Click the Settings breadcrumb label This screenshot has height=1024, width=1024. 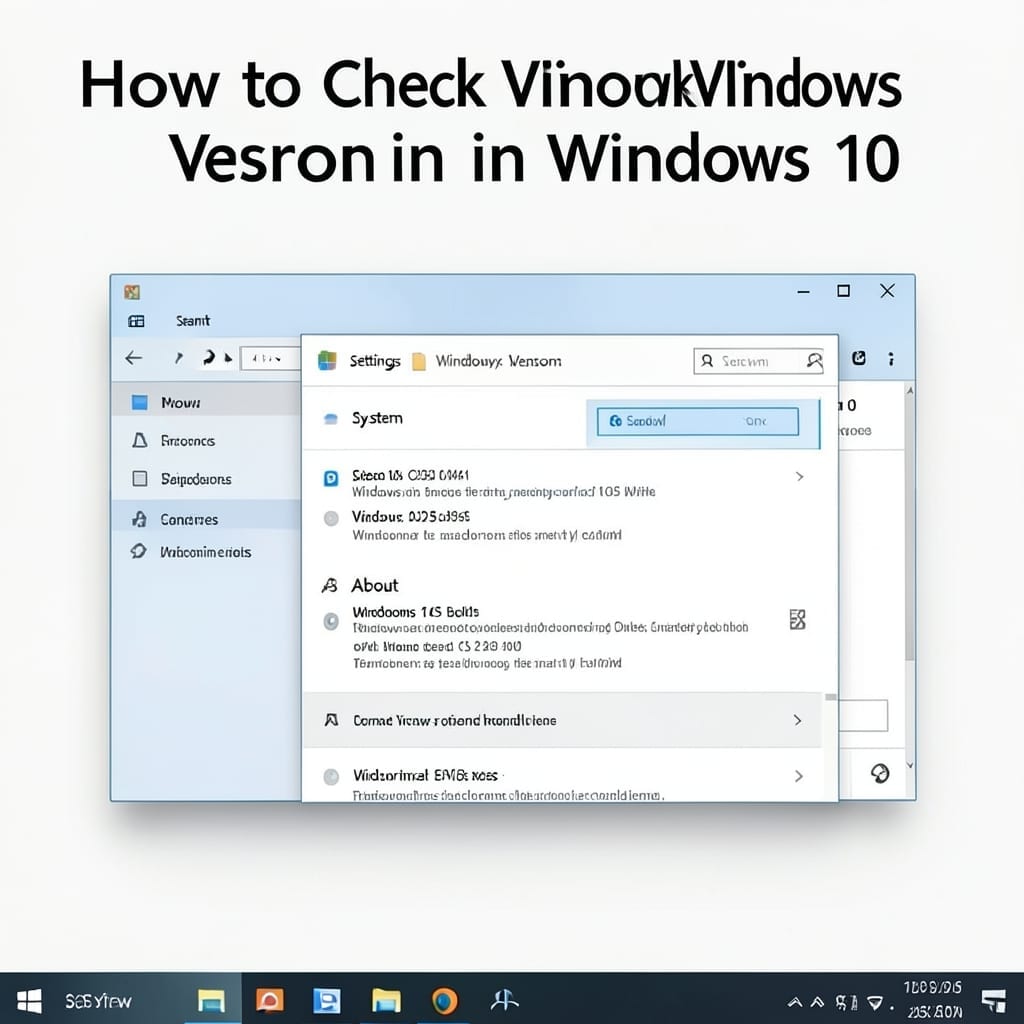click(375, 361)
